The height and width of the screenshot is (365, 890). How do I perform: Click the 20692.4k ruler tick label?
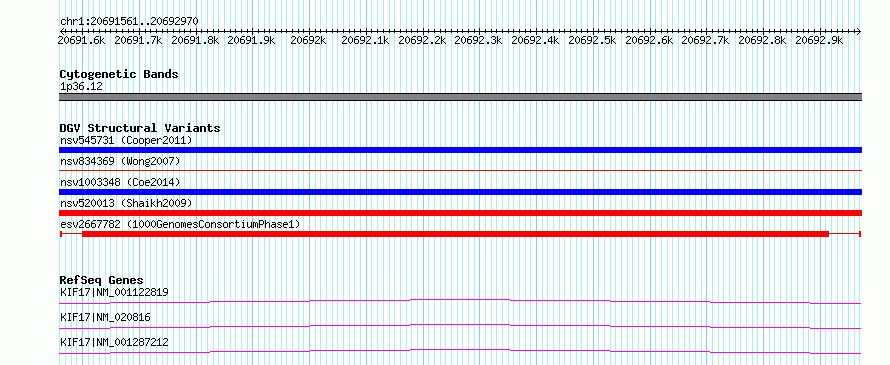coord(535,40)
